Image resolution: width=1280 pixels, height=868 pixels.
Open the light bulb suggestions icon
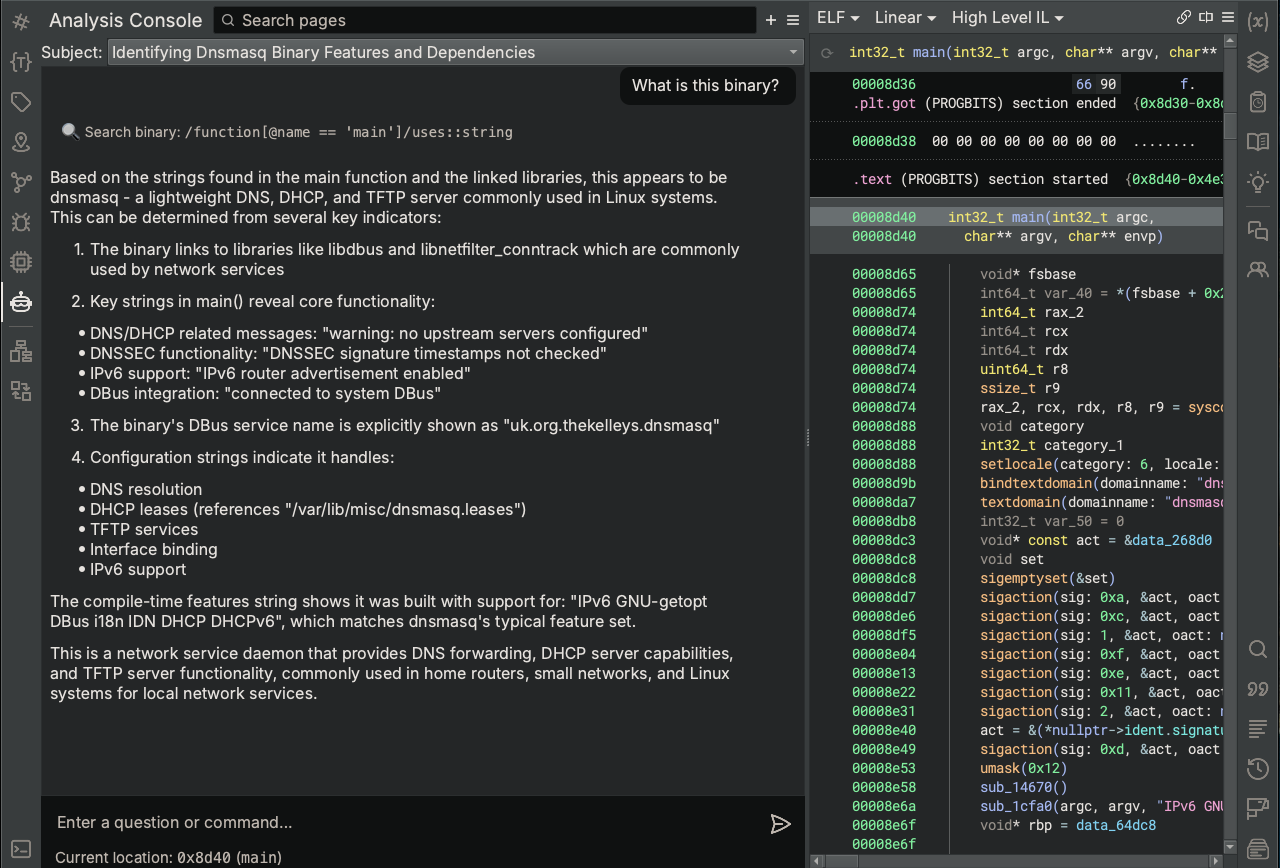point(1258,182)
